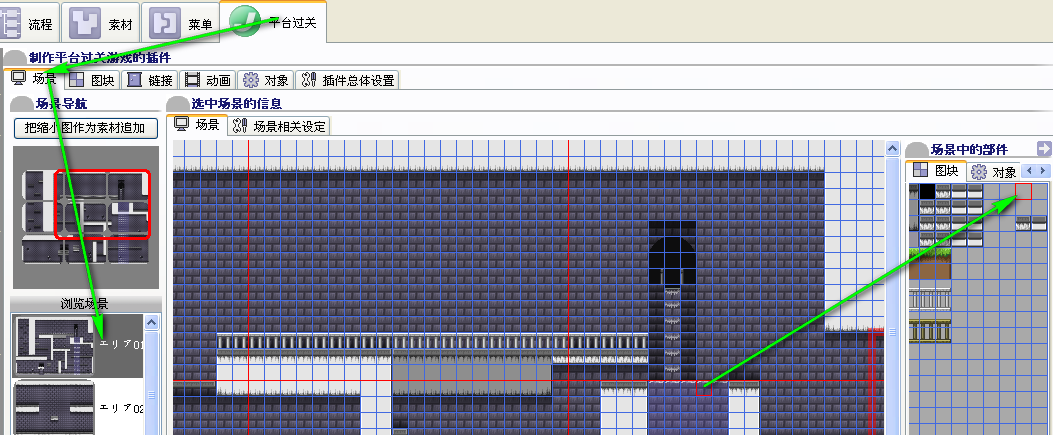Image resolution: width=1053 pixels, height=435 pixels.
Task: Switch to the 流程 top tab
Action: [x=28, y=23]
